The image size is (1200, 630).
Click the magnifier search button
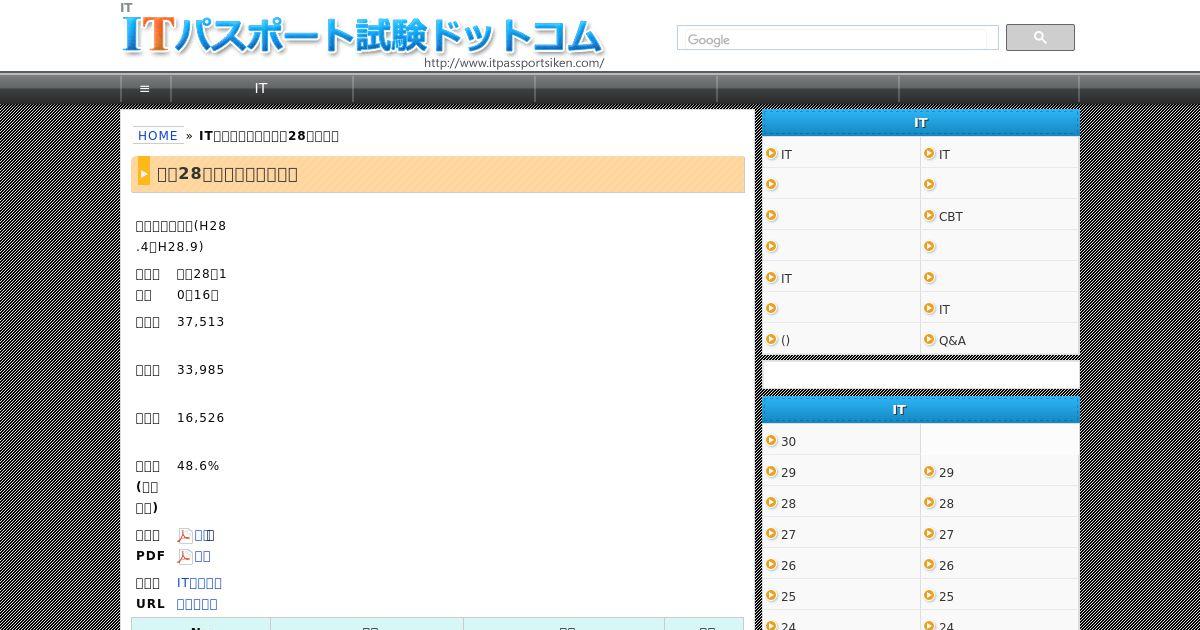(x=1040, y=38)
